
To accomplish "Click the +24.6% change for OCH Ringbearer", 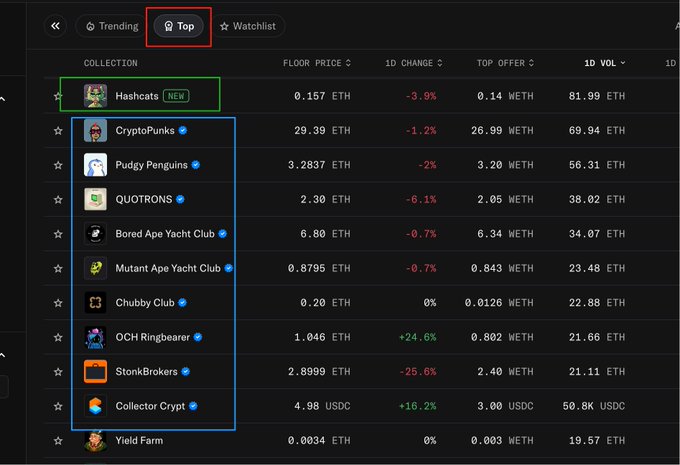I will coord(417,337).
